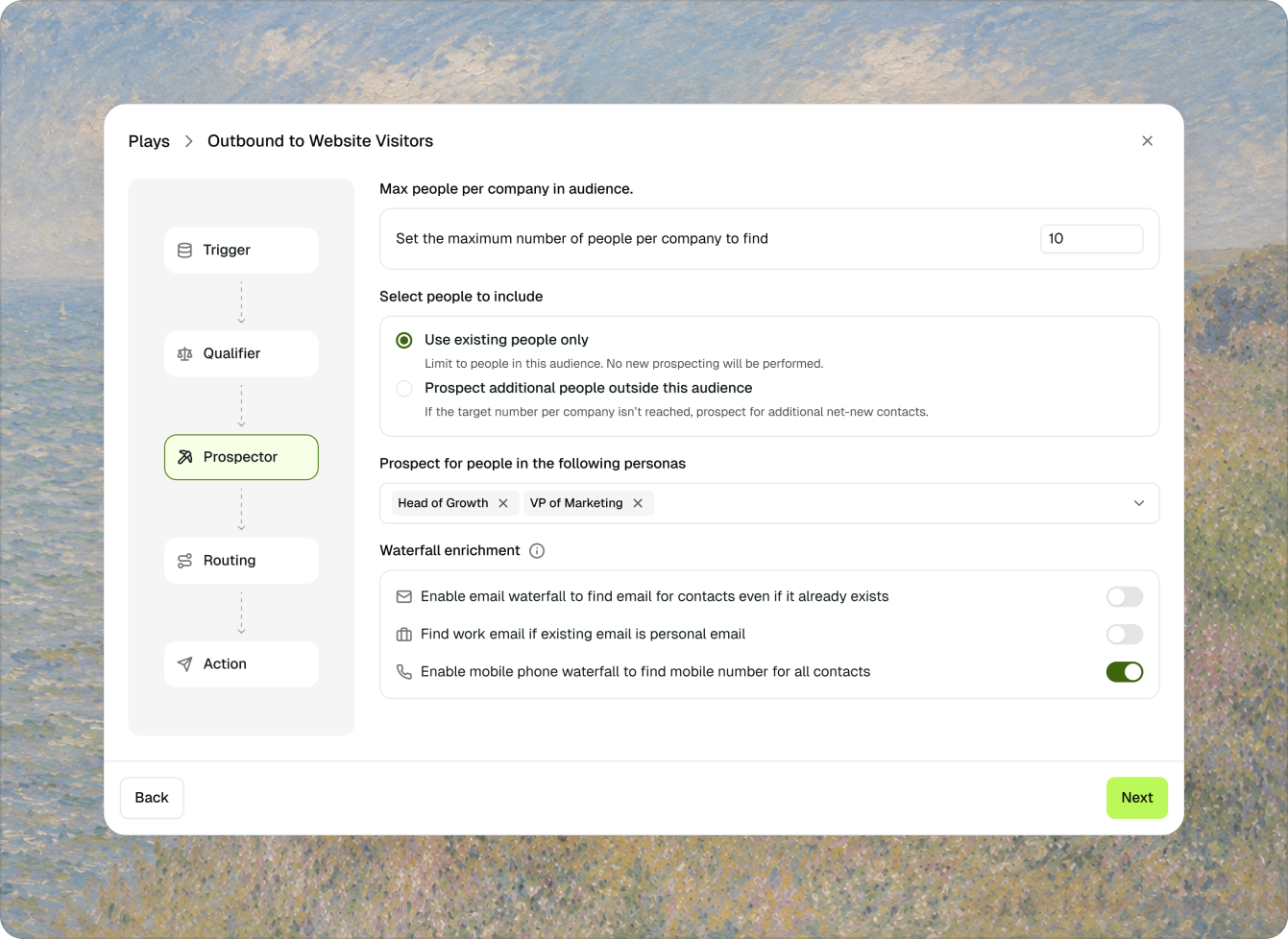The image size is (1288, 939).
Task: Go to Plays breadcrumb link
Action: tap(149, 141)
